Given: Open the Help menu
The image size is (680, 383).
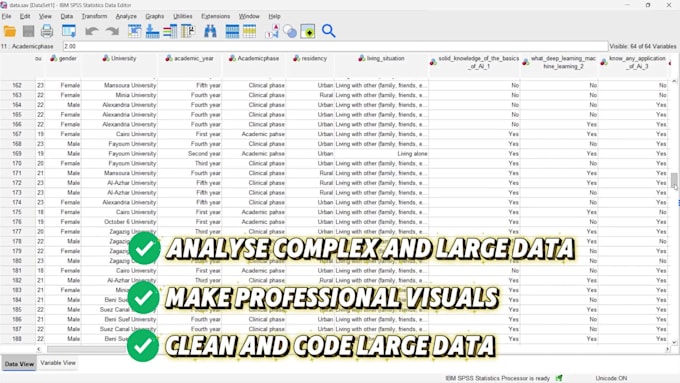Looking at the screenshot, I should (x=274, y=16).
